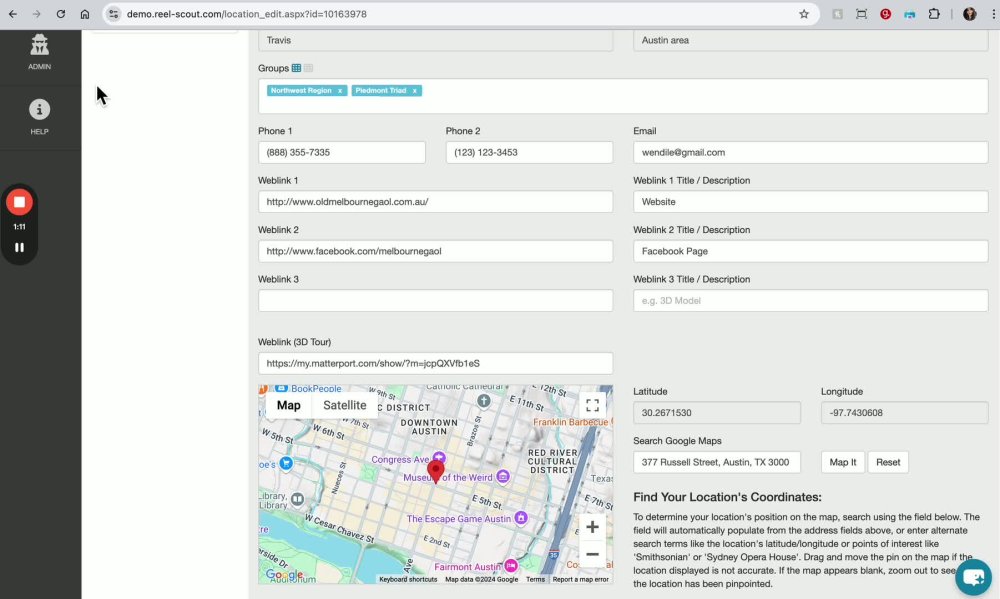Remove the Piedmont Triad group tag

point(415,91)
